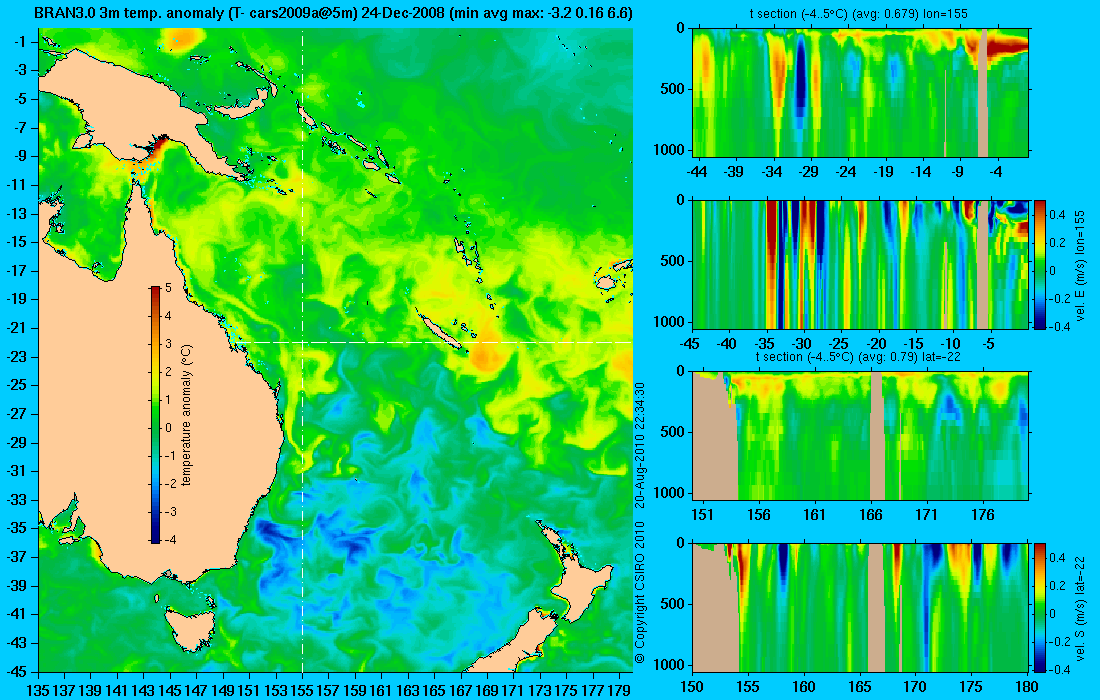Viewport: 1100px width, 700px height.
Task: Click the '0.4' tick on vel. E color bar
Action: [1057, 214]
